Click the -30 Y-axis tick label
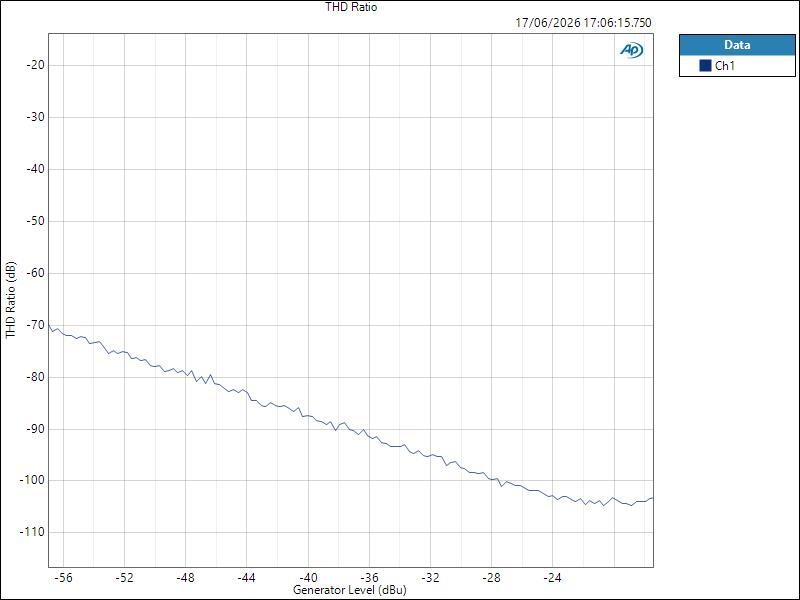Screen dimensions: 800x600 35,117
